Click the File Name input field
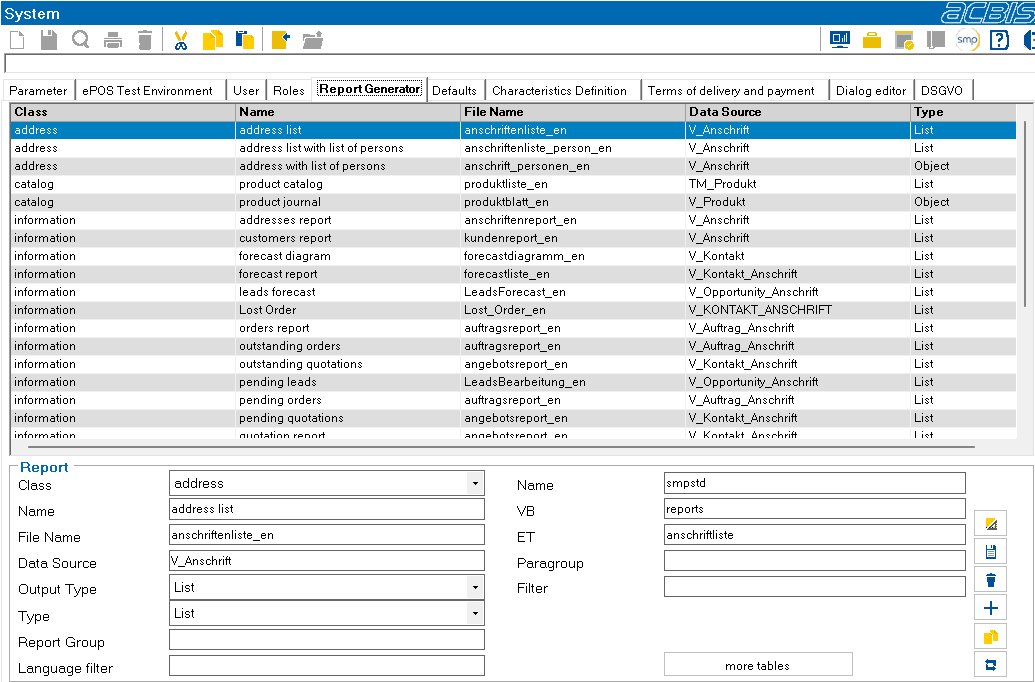The height and width of the screenshot is (682, 1035). pyautogui.click(x=327, y=535)
